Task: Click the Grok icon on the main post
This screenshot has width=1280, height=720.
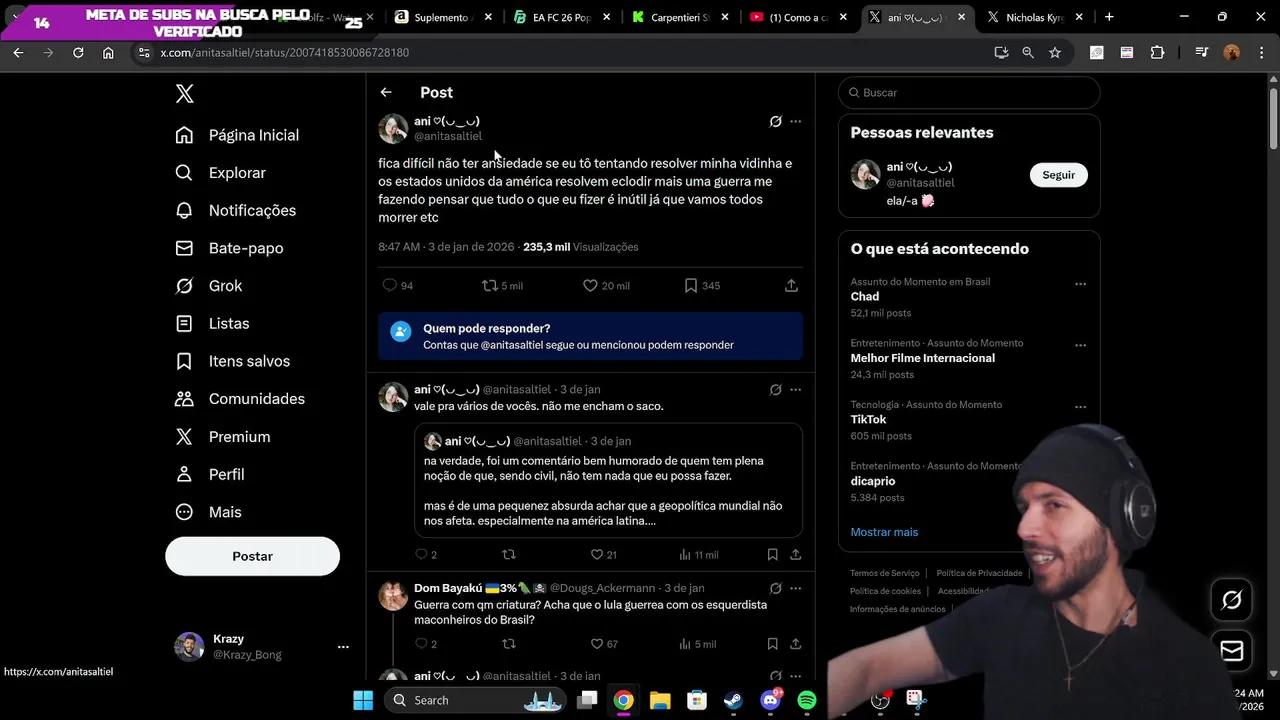Action: click(775, 122)
